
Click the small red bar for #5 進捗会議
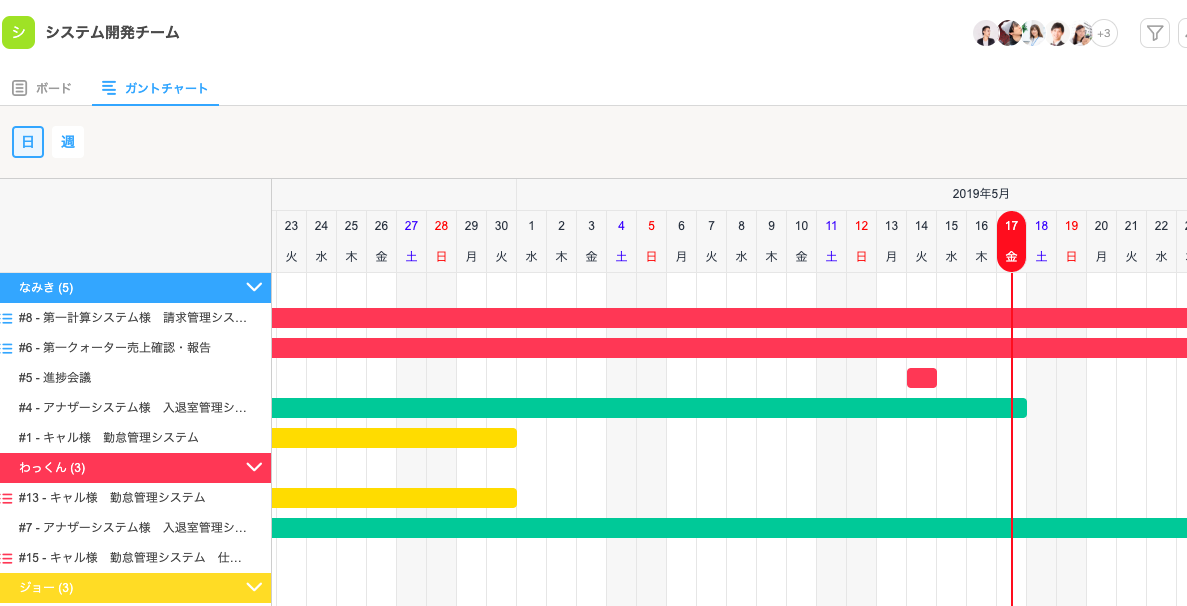[x=922, y=378]
